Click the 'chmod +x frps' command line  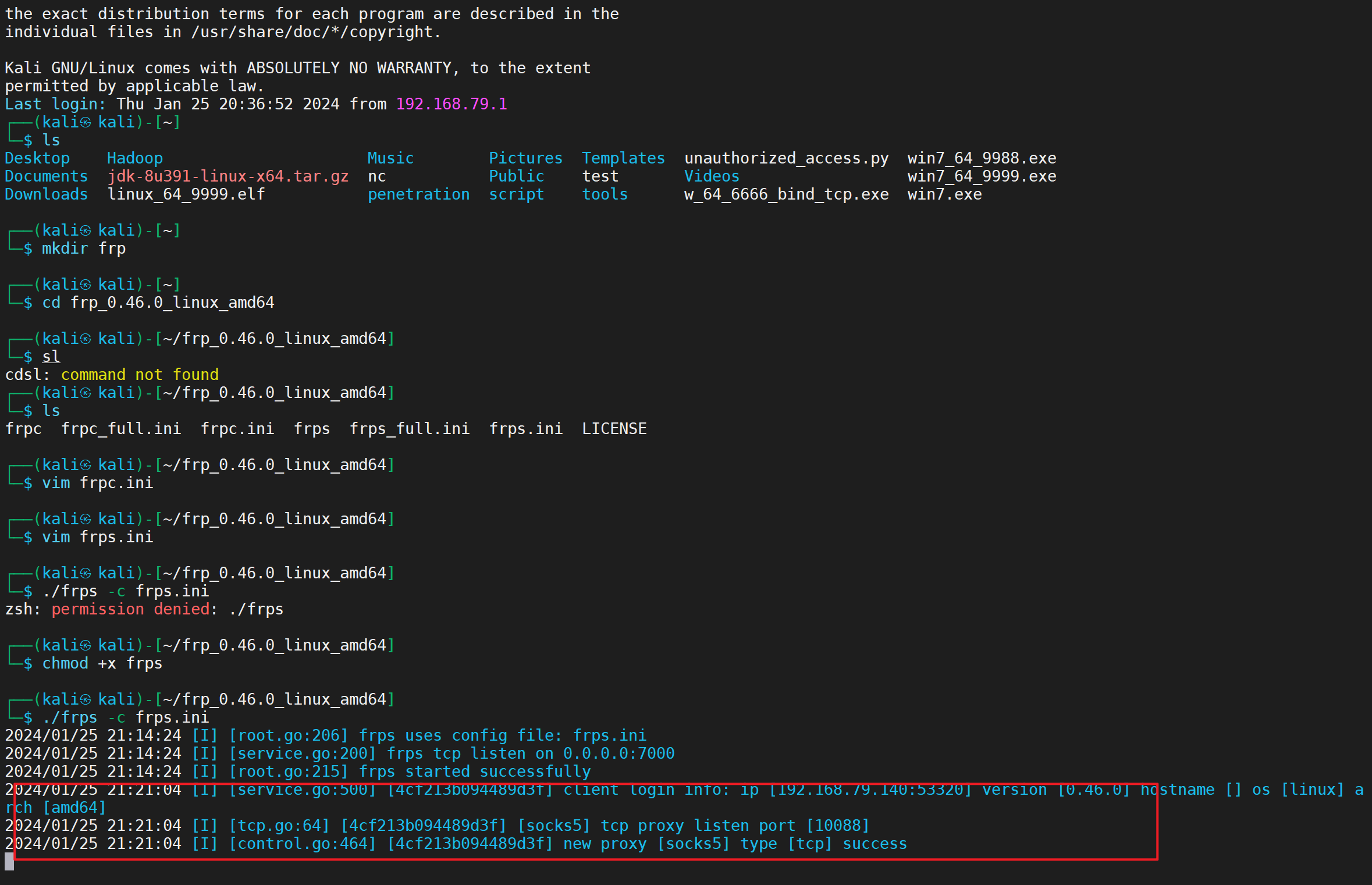coord(102,663)
